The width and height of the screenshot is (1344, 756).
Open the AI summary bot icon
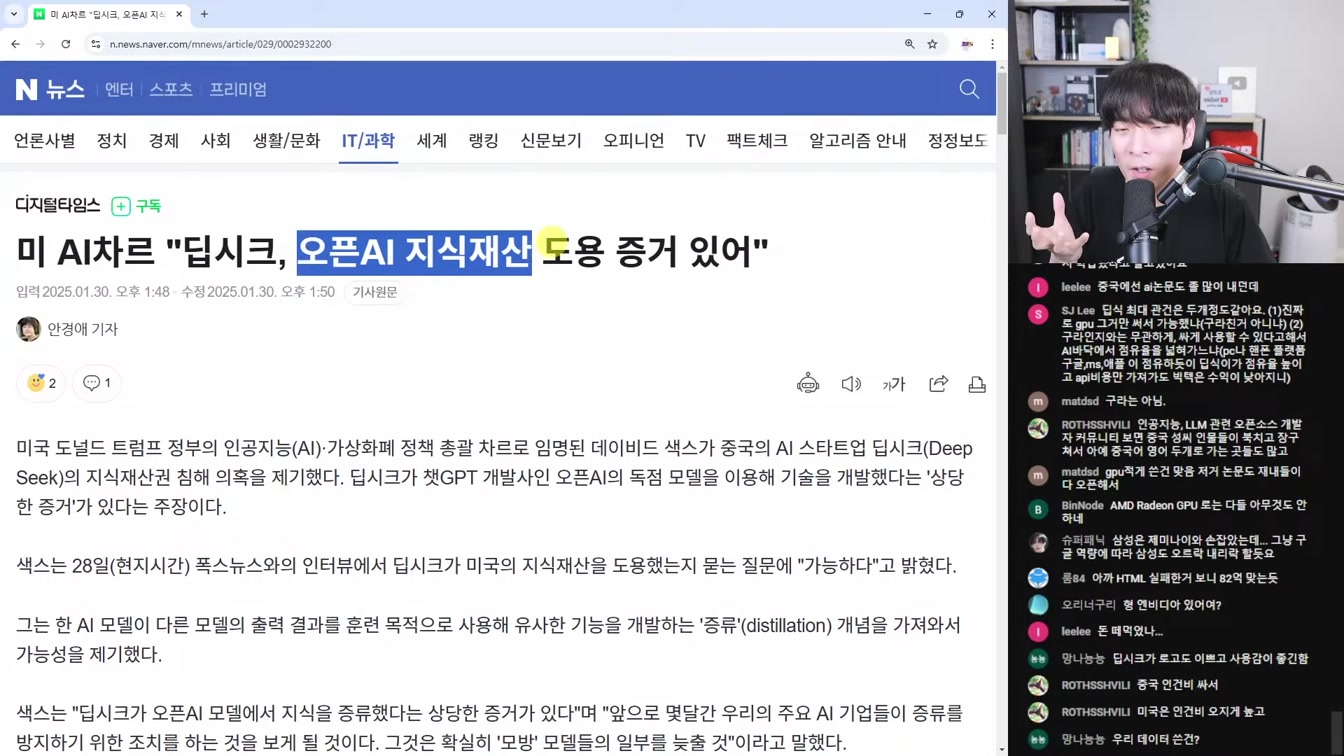(x=808, y=384)
